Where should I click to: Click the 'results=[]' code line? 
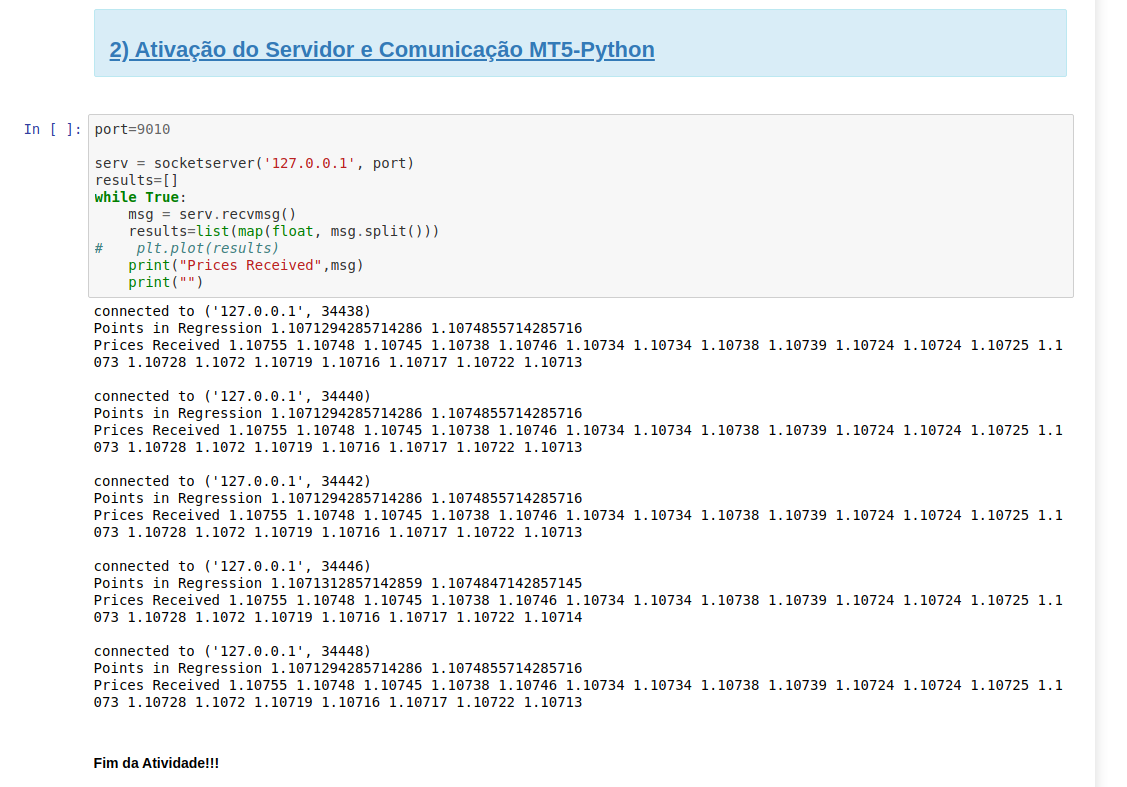pos(137,180)
